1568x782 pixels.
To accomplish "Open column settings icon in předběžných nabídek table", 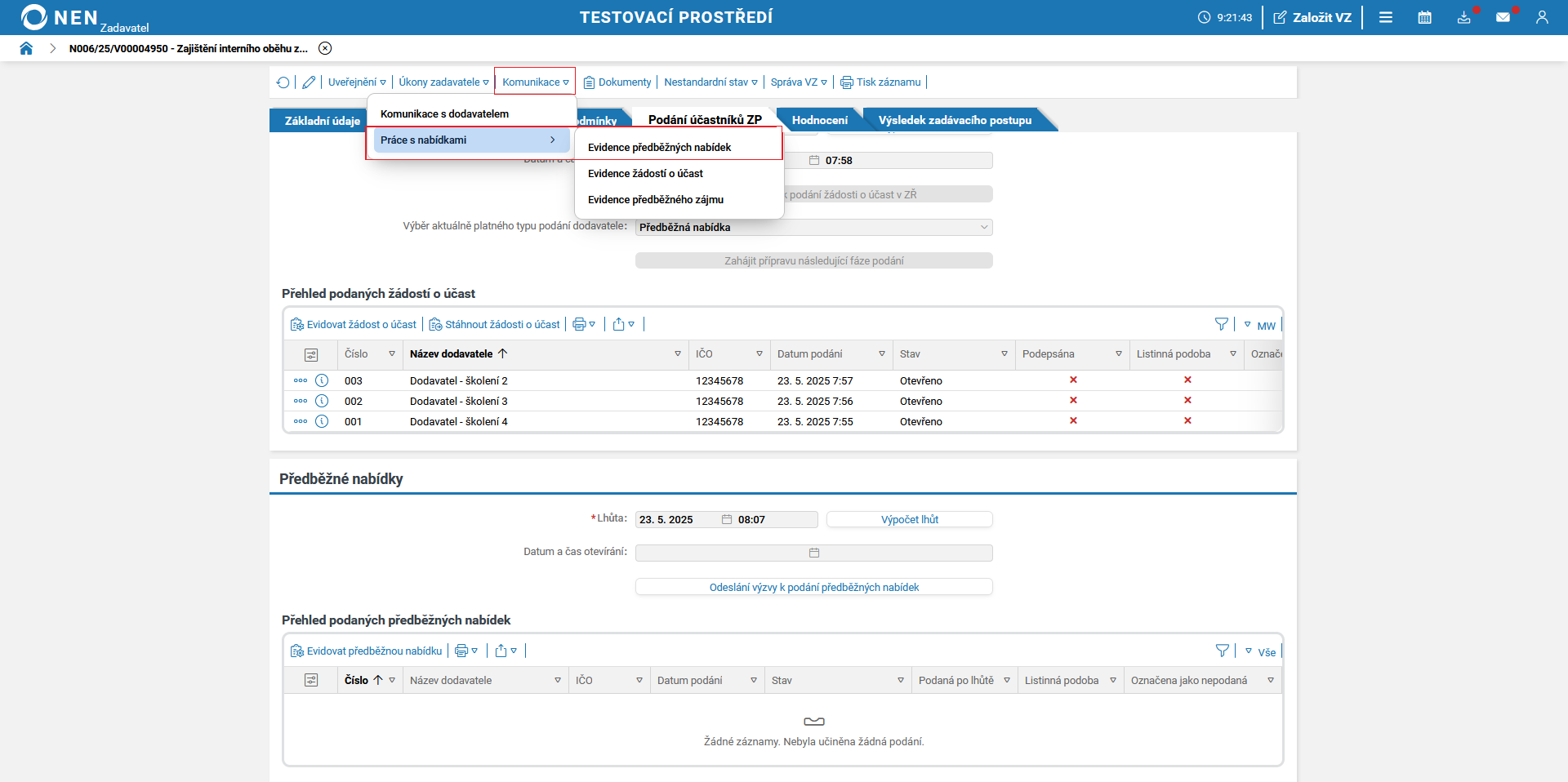I will click(311, 680).
